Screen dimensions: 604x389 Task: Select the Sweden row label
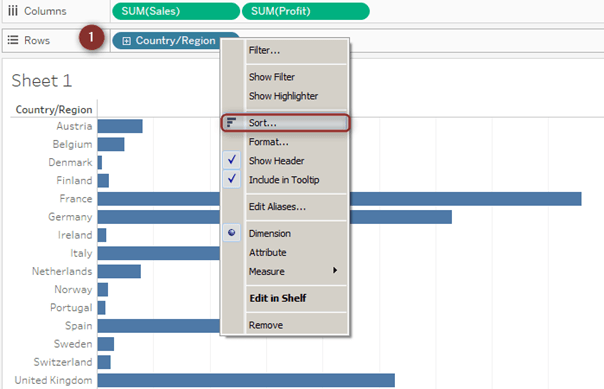[x=73, y=344]
